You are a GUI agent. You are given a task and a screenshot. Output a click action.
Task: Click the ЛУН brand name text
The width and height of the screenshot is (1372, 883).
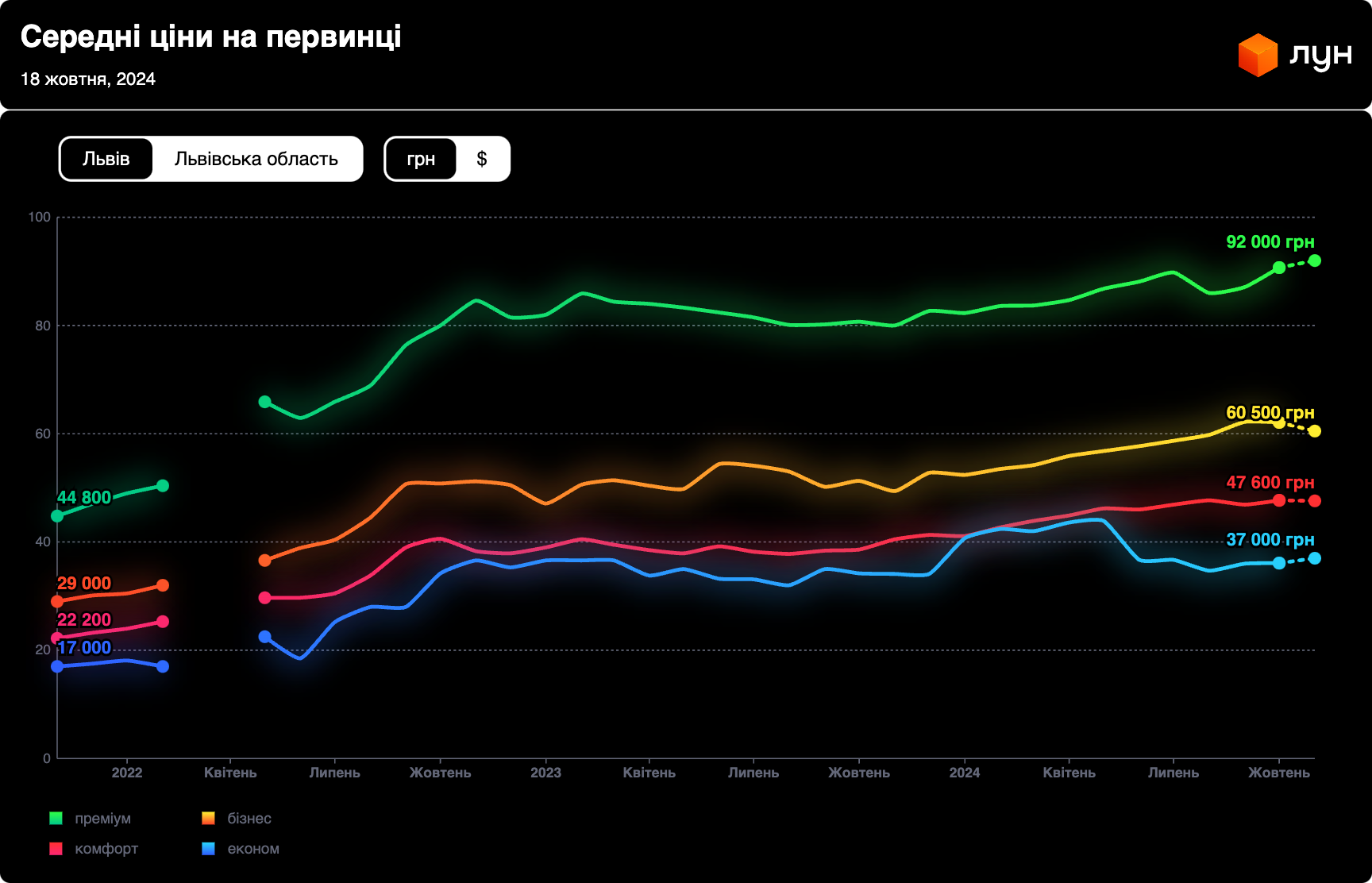click(x=1320, y=54)
